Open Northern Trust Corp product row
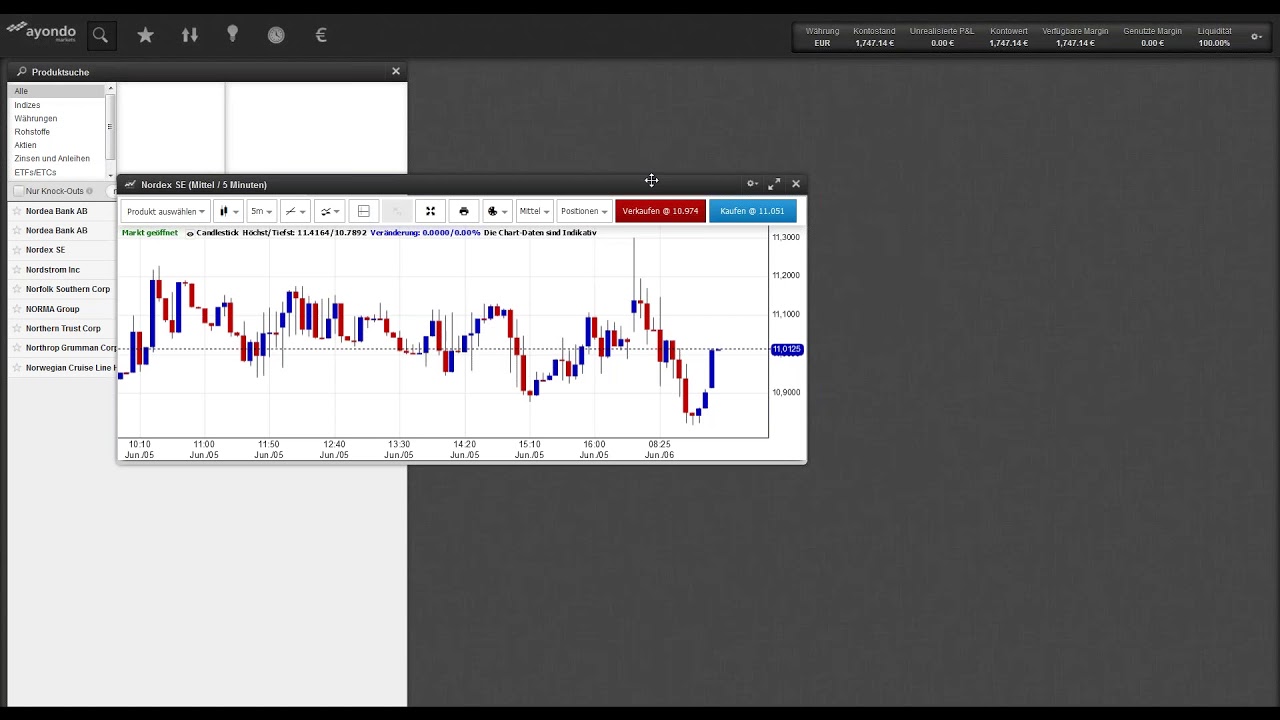The image size is (1280, 720). (x=62, y=328)
